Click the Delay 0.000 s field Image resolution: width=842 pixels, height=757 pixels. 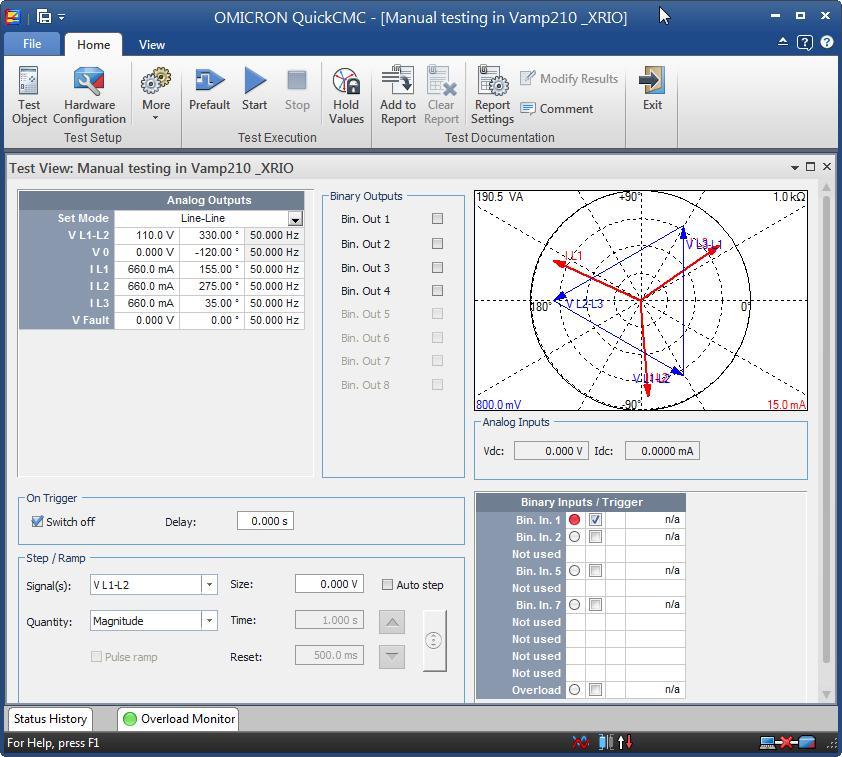click(x=265, y=521)
